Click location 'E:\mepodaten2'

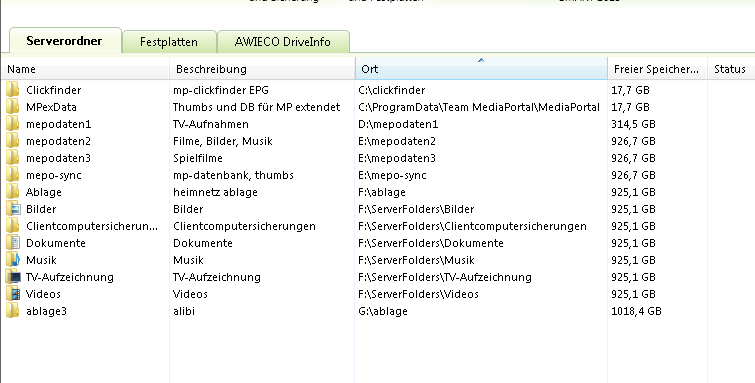coord(397,141)
